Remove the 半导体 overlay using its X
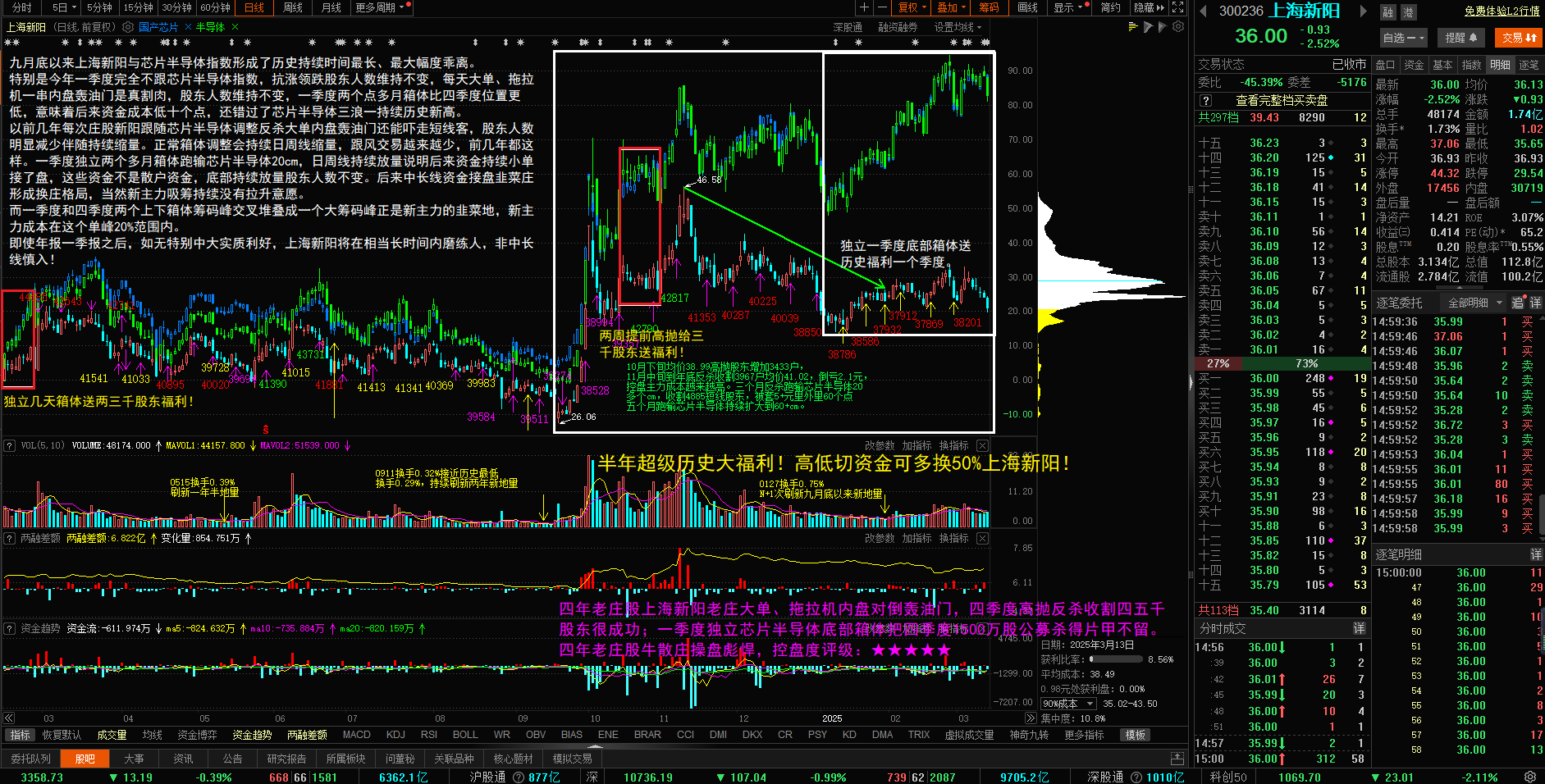The image size is (1545, 784). tap(234, 27)
